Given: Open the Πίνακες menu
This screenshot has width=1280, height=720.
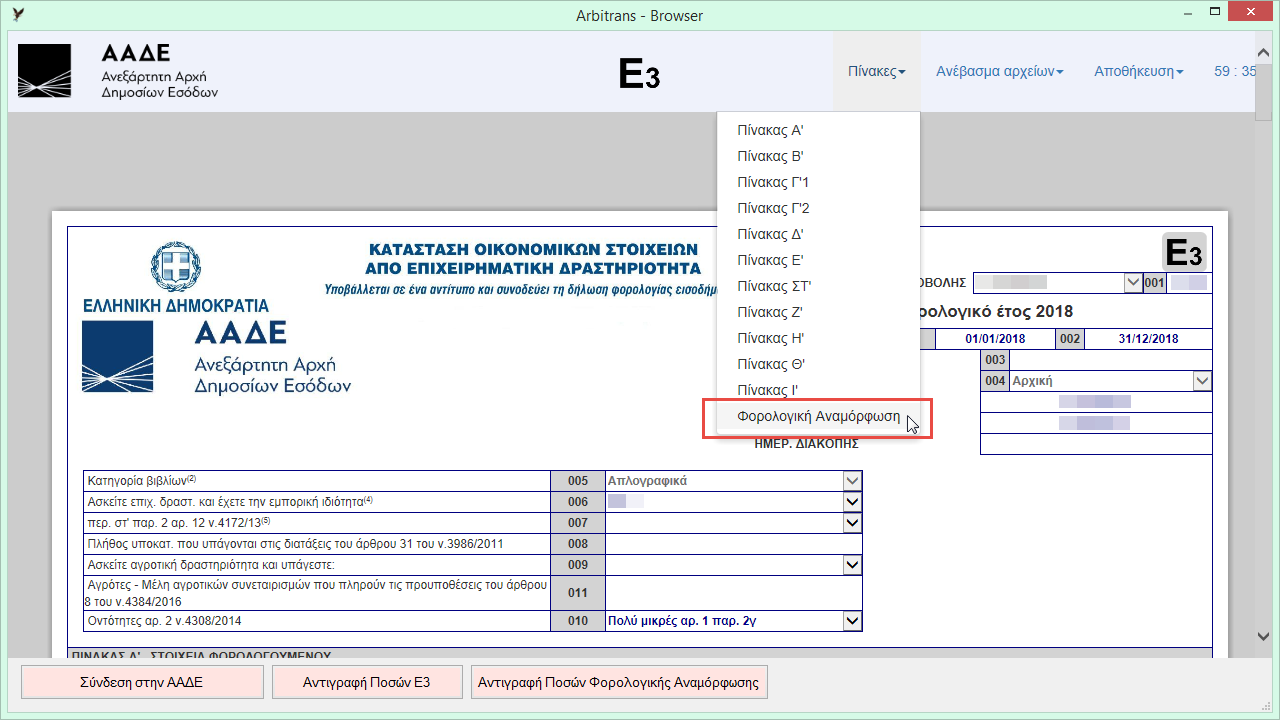Looking at the screenshot, I should (877, 72).
